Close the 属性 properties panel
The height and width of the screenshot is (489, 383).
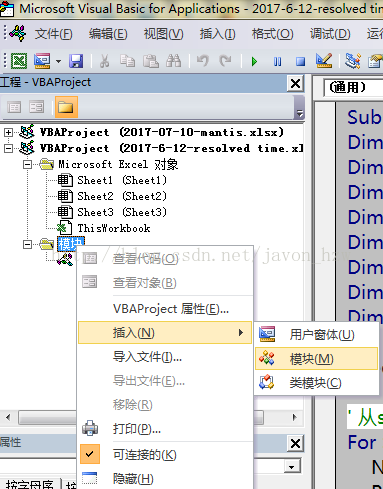click(295, 444)
